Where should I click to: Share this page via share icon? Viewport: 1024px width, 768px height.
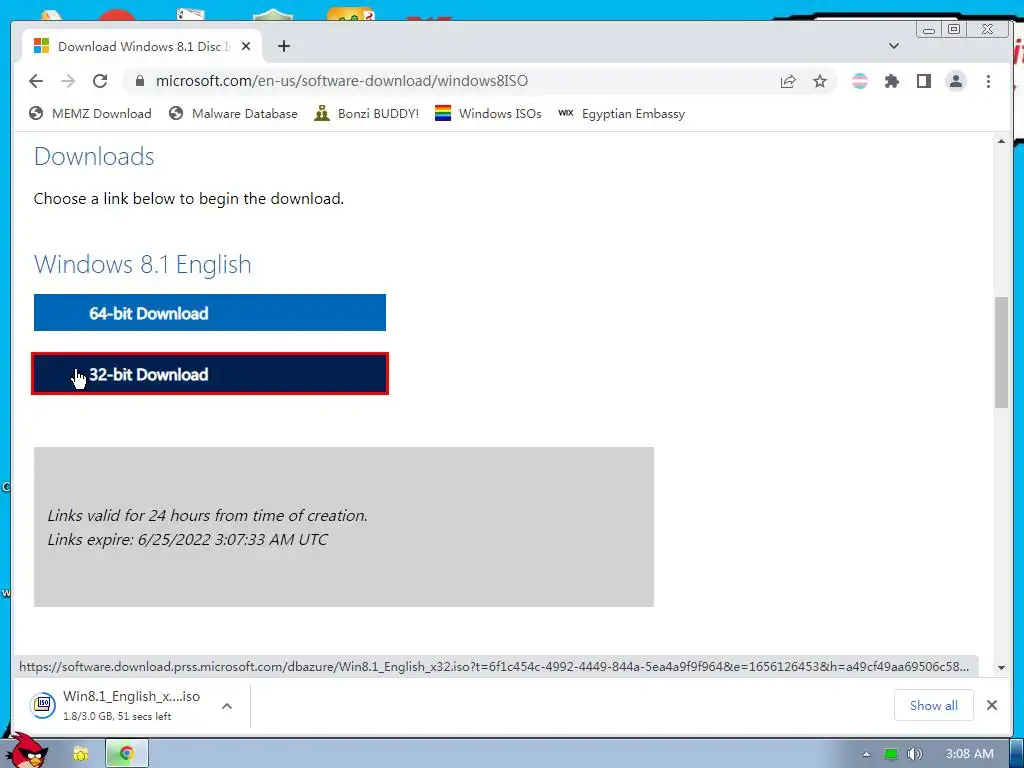point(788,81)
